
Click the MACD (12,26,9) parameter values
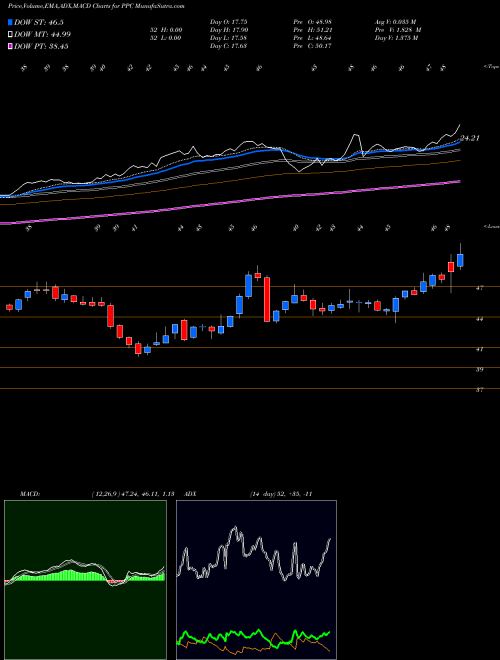[x=133, y=494]
